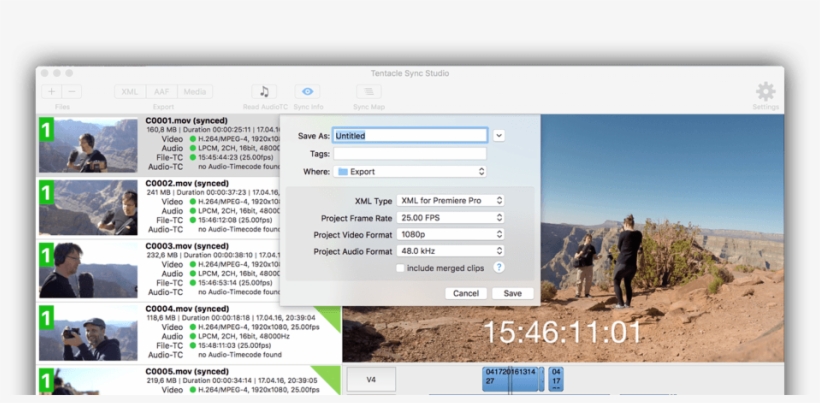
Task: Click C0003 File-TC 15:46:53:14 value
Action: pyautogui.click(x=235, y=283)
